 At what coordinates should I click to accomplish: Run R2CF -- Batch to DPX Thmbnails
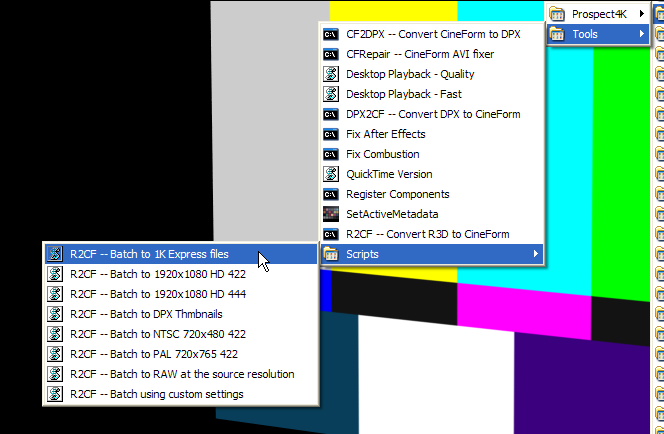[x=181, y=314]
